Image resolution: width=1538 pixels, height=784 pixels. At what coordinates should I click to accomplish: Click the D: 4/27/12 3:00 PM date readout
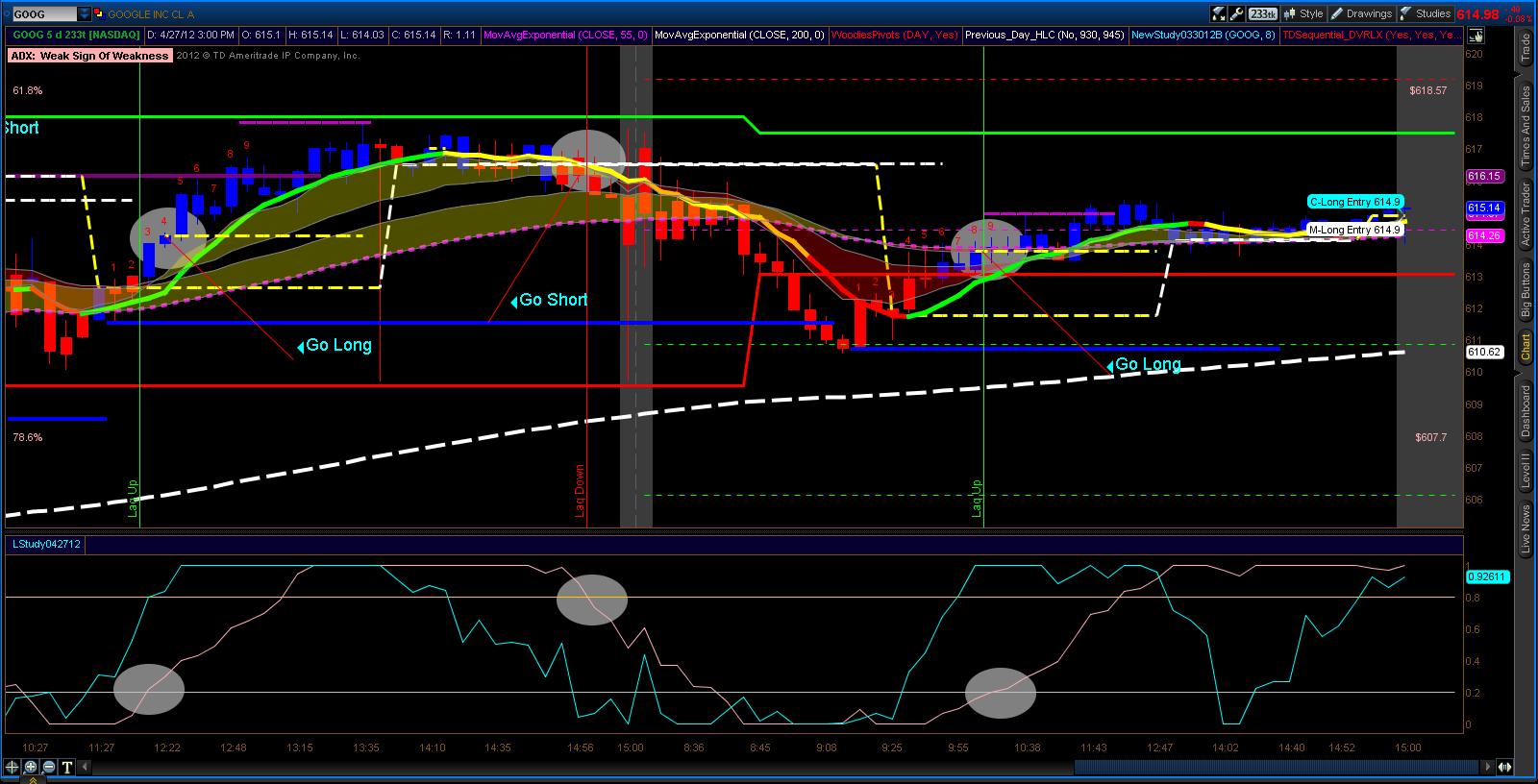click(190, 35)
